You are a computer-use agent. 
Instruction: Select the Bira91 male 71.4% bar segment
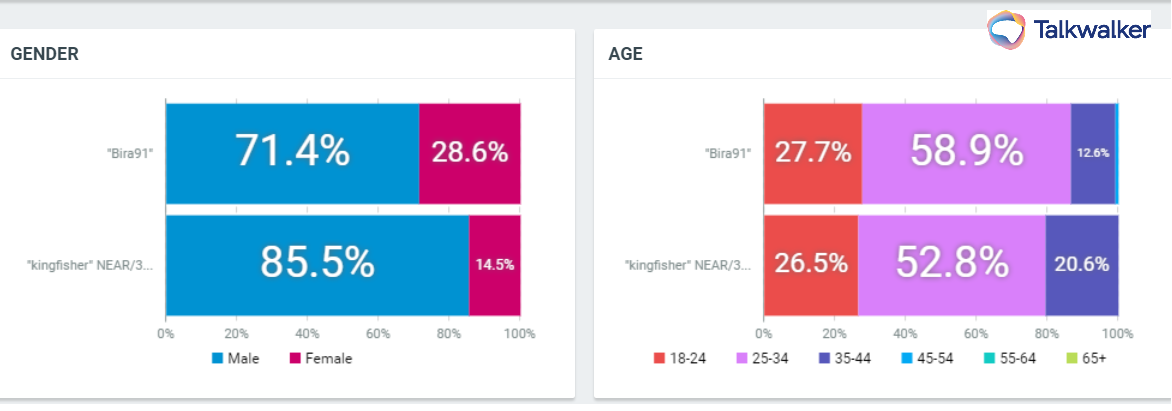292,152
